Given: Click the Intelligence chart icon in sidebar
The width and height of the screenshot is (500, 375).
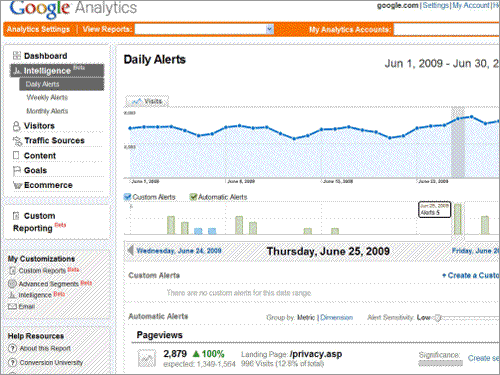Looking at the screenshot, I should [x=17, y=71].
